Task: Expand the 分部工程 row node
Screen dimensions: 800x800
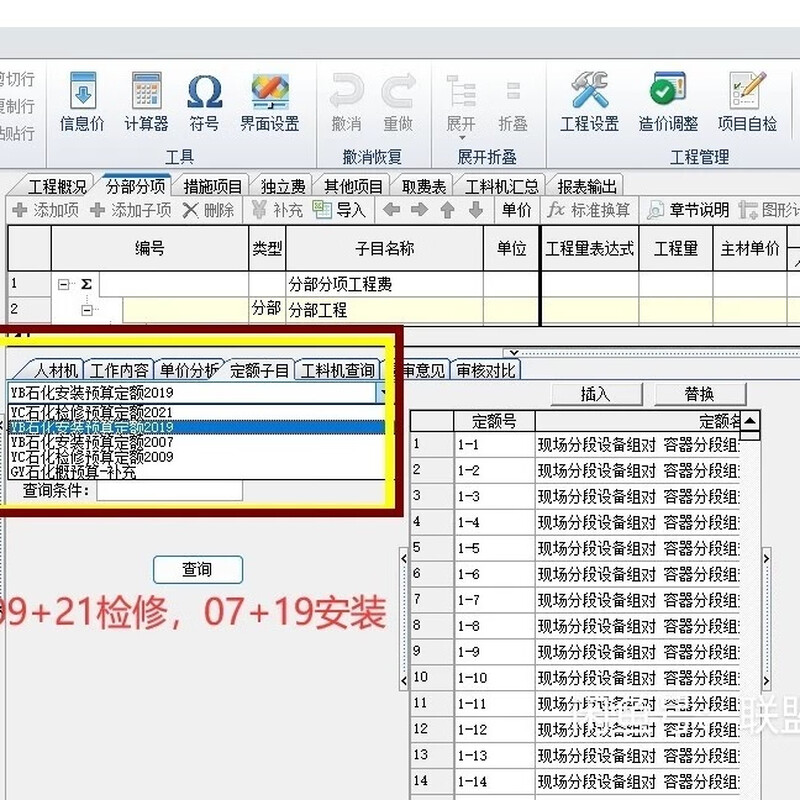Action: [x=88, y=311]
